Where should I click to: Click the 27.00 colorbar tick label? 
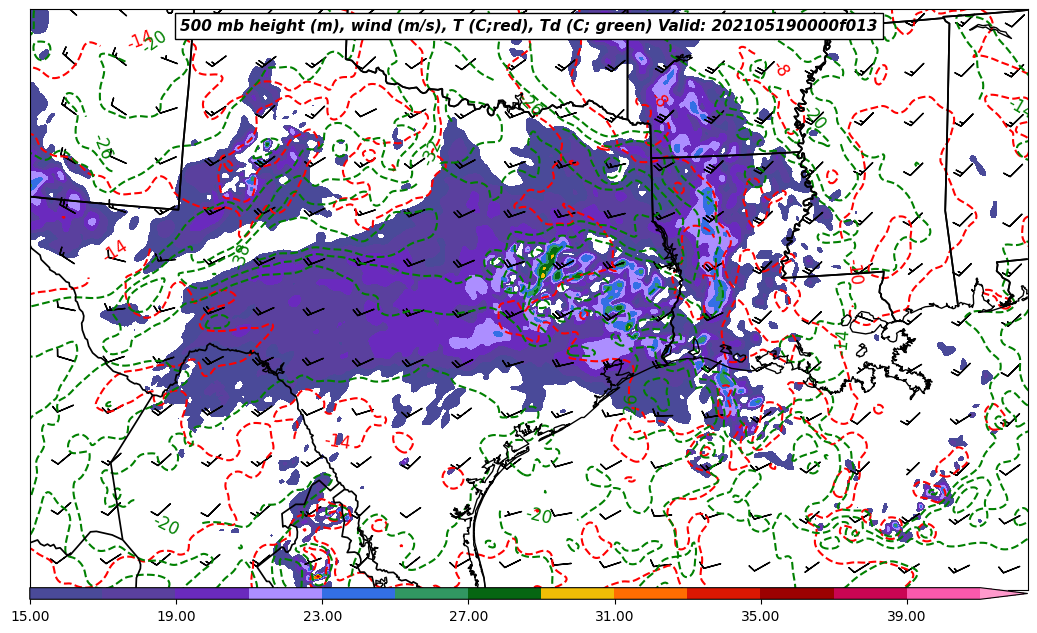(468, 616)
